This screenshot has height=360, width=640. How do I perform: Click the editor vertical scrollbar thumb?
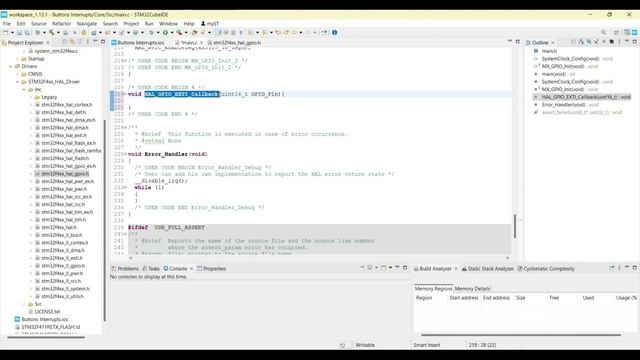(x=515, y=226)
